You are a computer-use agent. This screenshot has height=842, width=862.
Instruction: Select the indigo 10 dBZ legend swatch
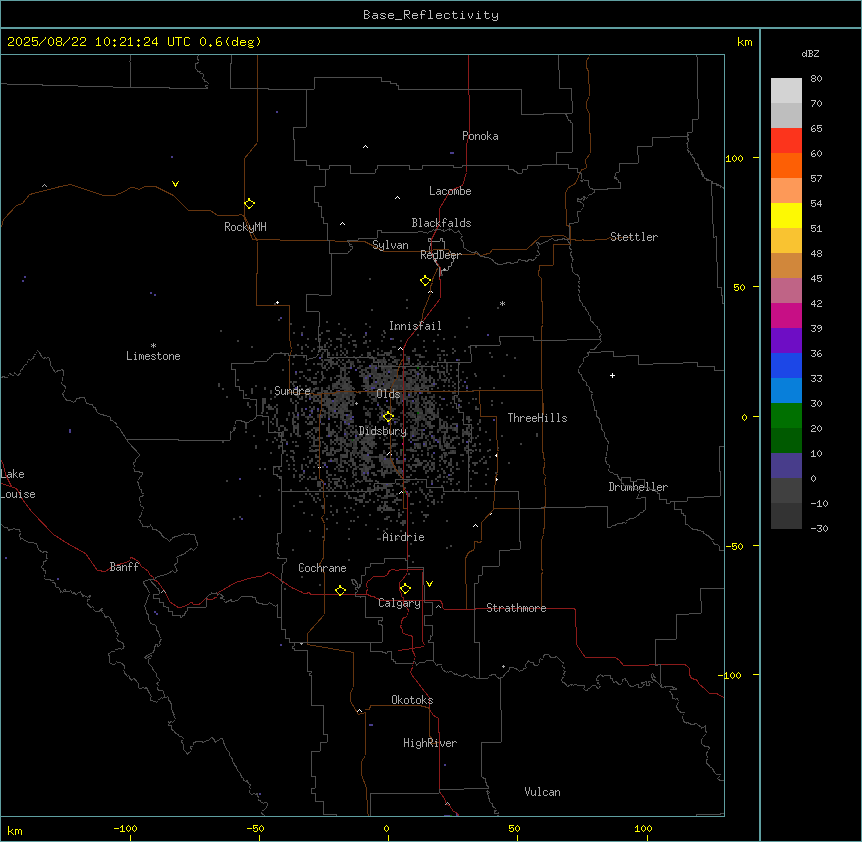(786, 466)
